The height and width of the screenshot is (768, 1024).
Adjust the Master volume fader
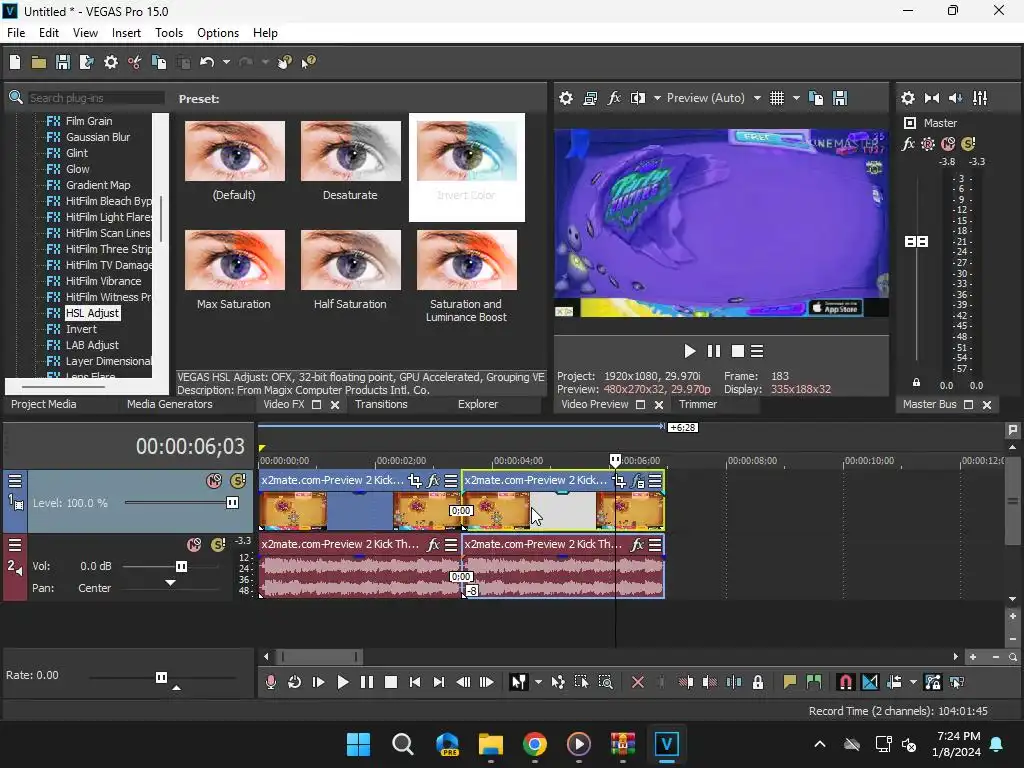[x=916, y=242]
